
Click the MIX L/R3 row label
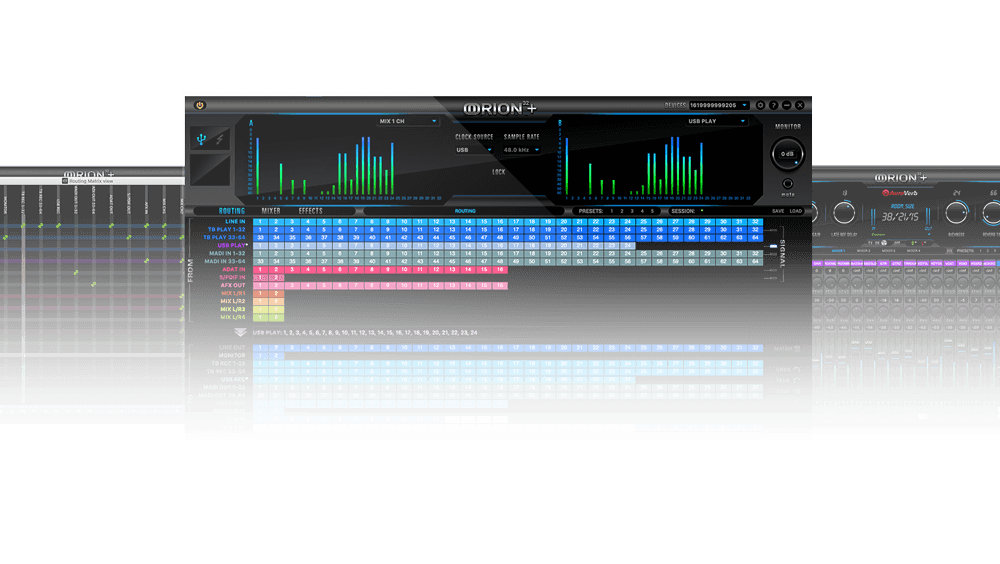point(233,309)
